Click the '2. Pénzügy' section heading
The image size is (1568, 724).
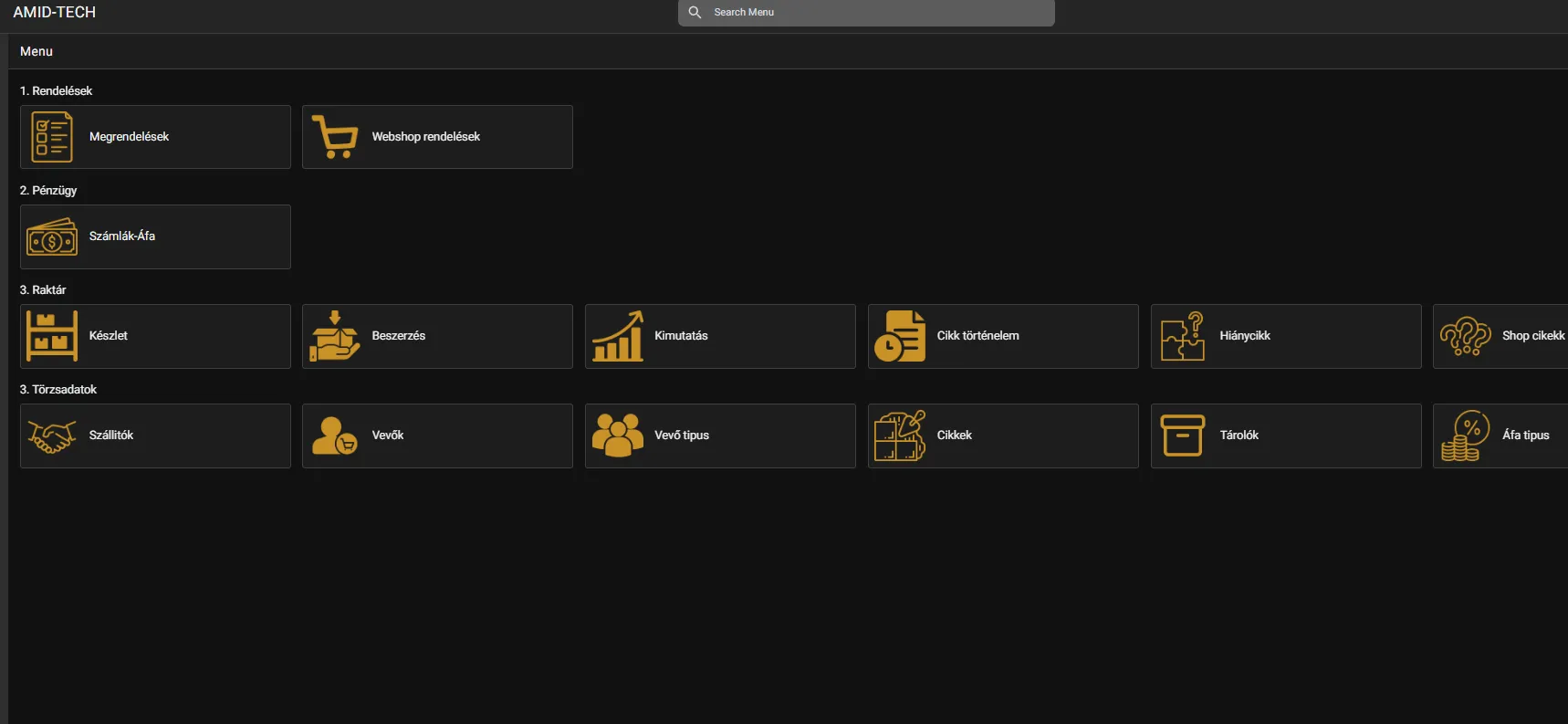pyautogui.click(x=48, y=190)
